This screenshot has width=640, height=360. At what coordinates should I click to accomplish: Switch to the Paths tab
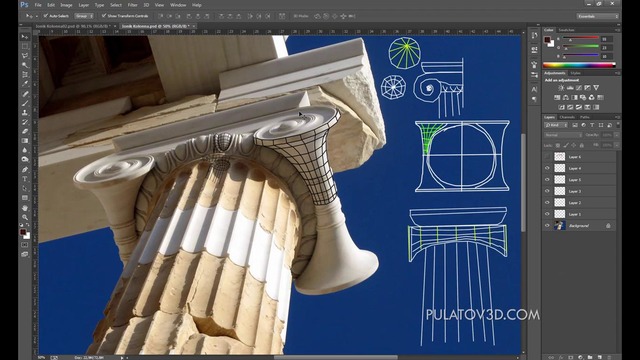tap(585, 118)
